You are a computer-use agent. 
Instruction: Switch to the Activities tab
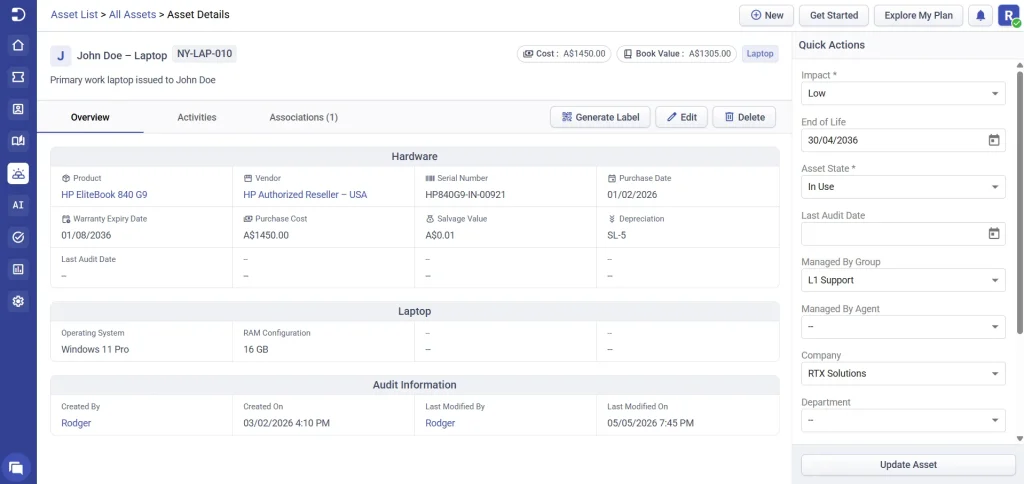pyautogui.click(x=197, y=118)
